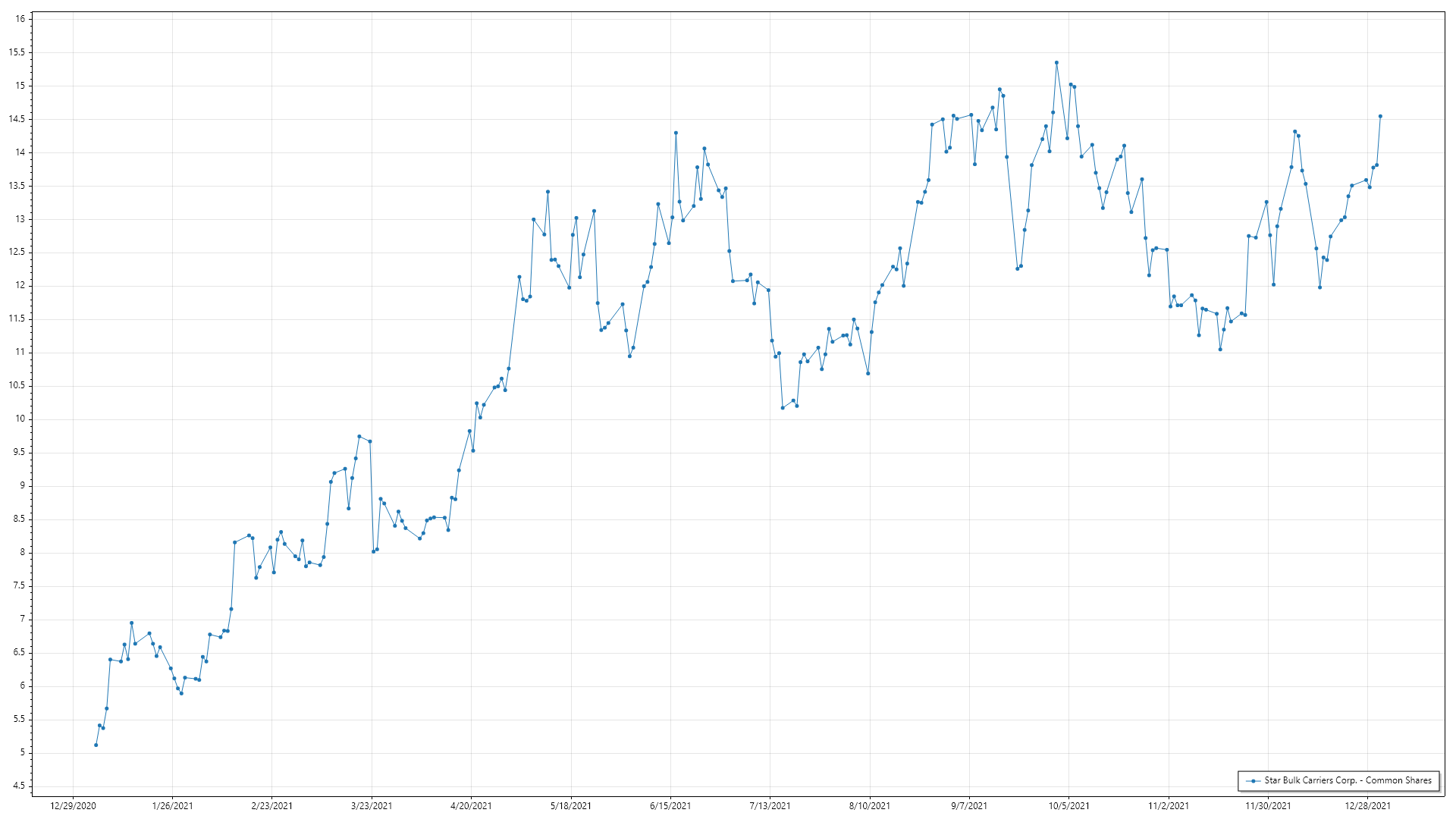1456x819 pixels.
Task: Click the 8/10/2021 x-axis label
Action: point(869,806)
